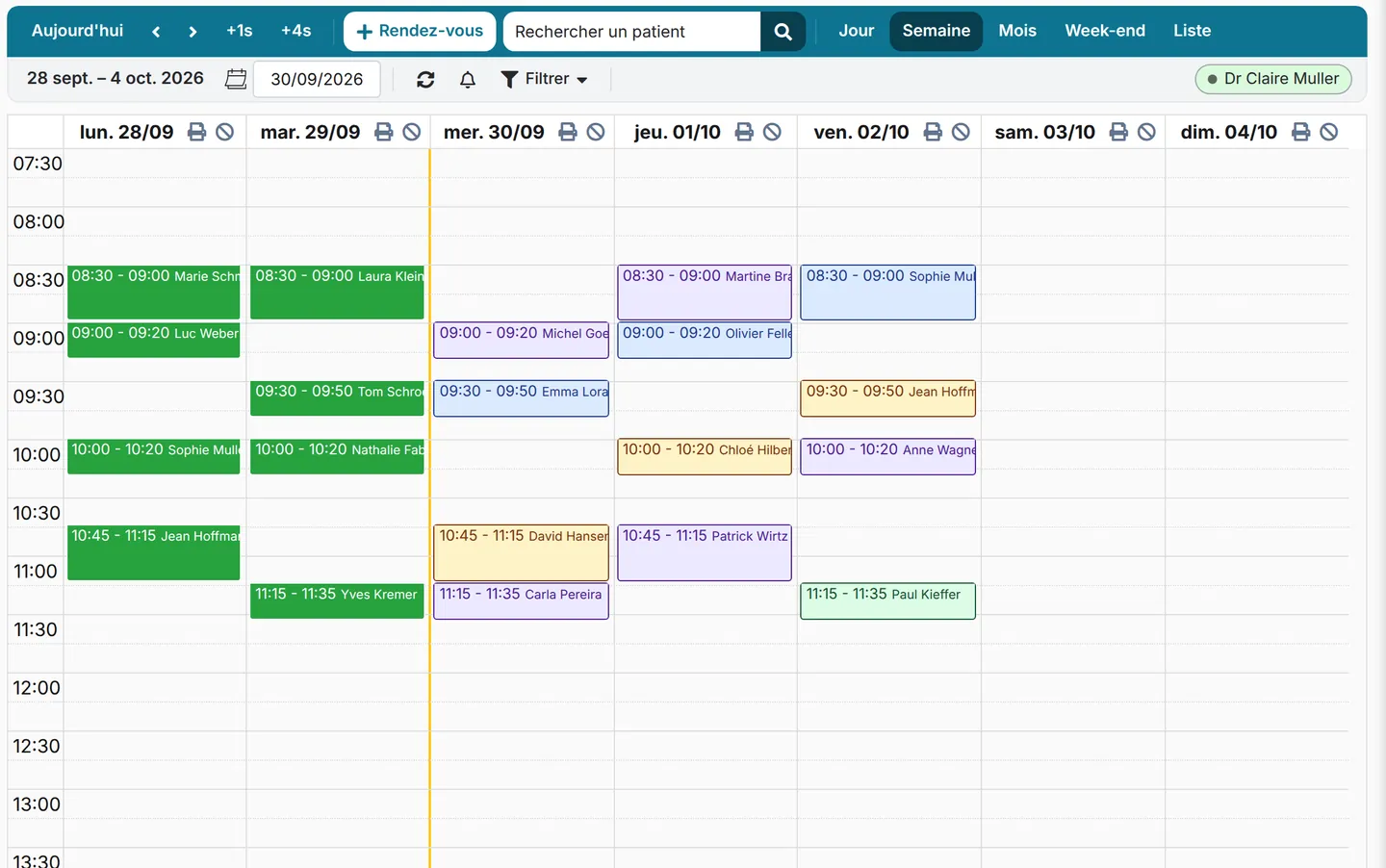The image size is (1386, 868).
Task: Expand the Filtrer dropdown
Action: tap(545, 79)
